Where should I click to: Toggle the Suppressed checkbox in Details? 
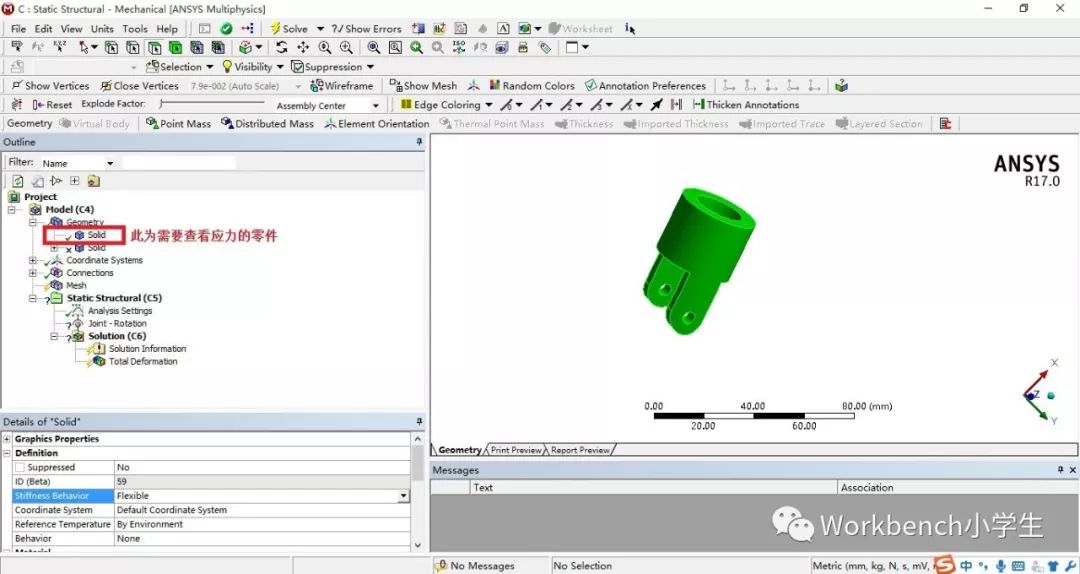pos(20,467)
